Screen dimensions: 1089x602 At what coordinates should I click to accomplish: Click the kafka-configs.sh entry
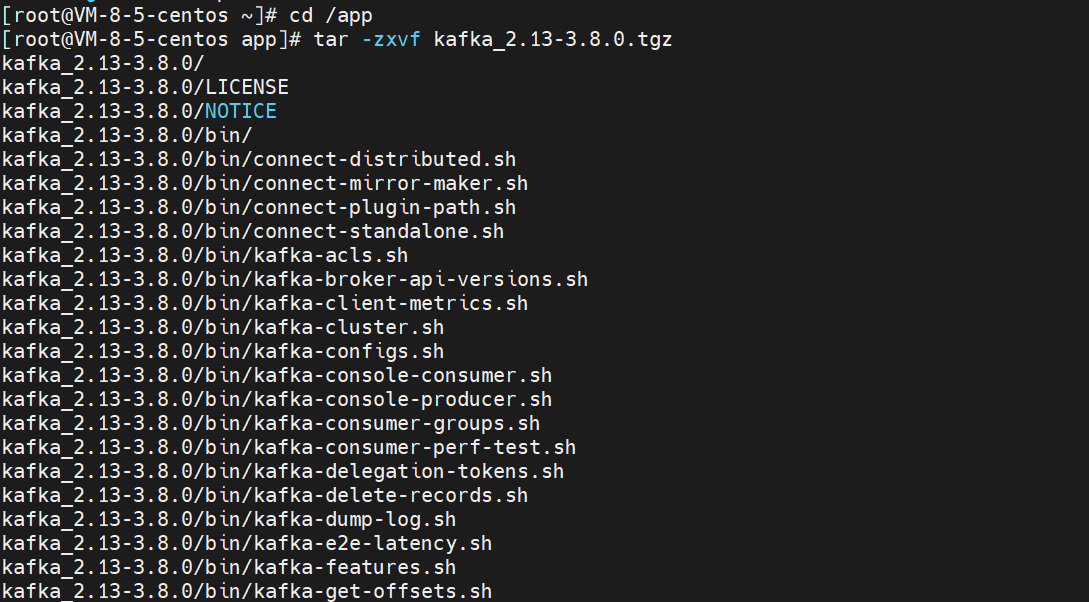[223, 351]
